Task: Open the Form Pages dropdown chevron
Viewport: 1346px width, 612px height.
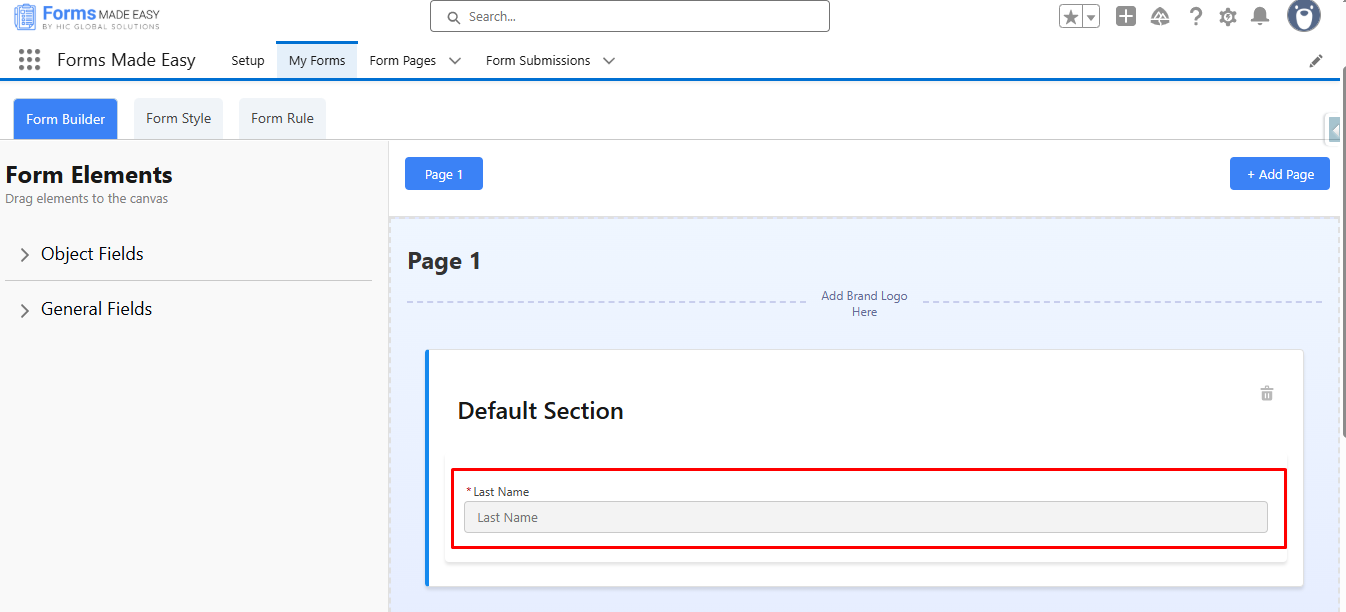Action: (455, 61)
